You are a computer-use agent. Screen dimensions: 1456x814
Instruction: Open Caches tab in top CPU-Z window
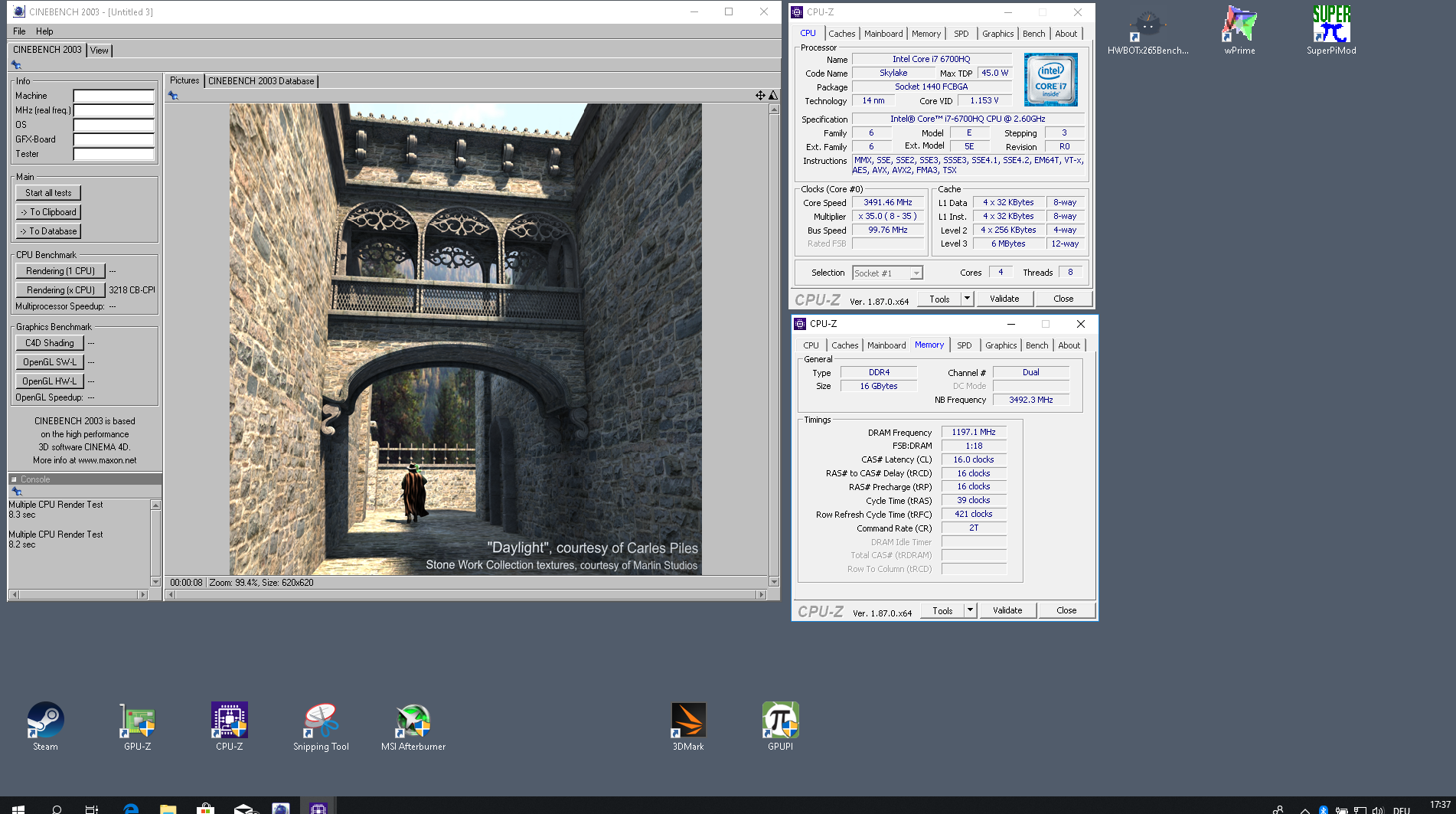click(841, 34)
